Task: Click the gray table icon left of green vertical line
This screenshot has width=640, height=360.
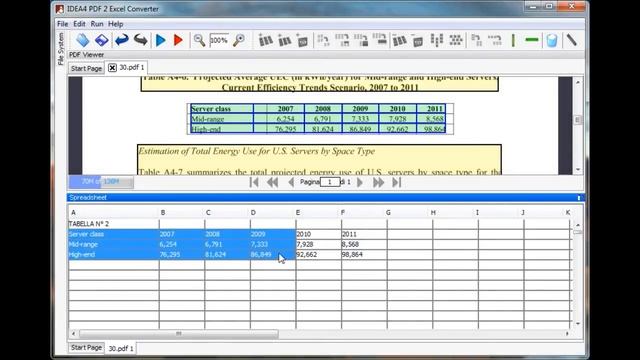Action: pos(495,40)
